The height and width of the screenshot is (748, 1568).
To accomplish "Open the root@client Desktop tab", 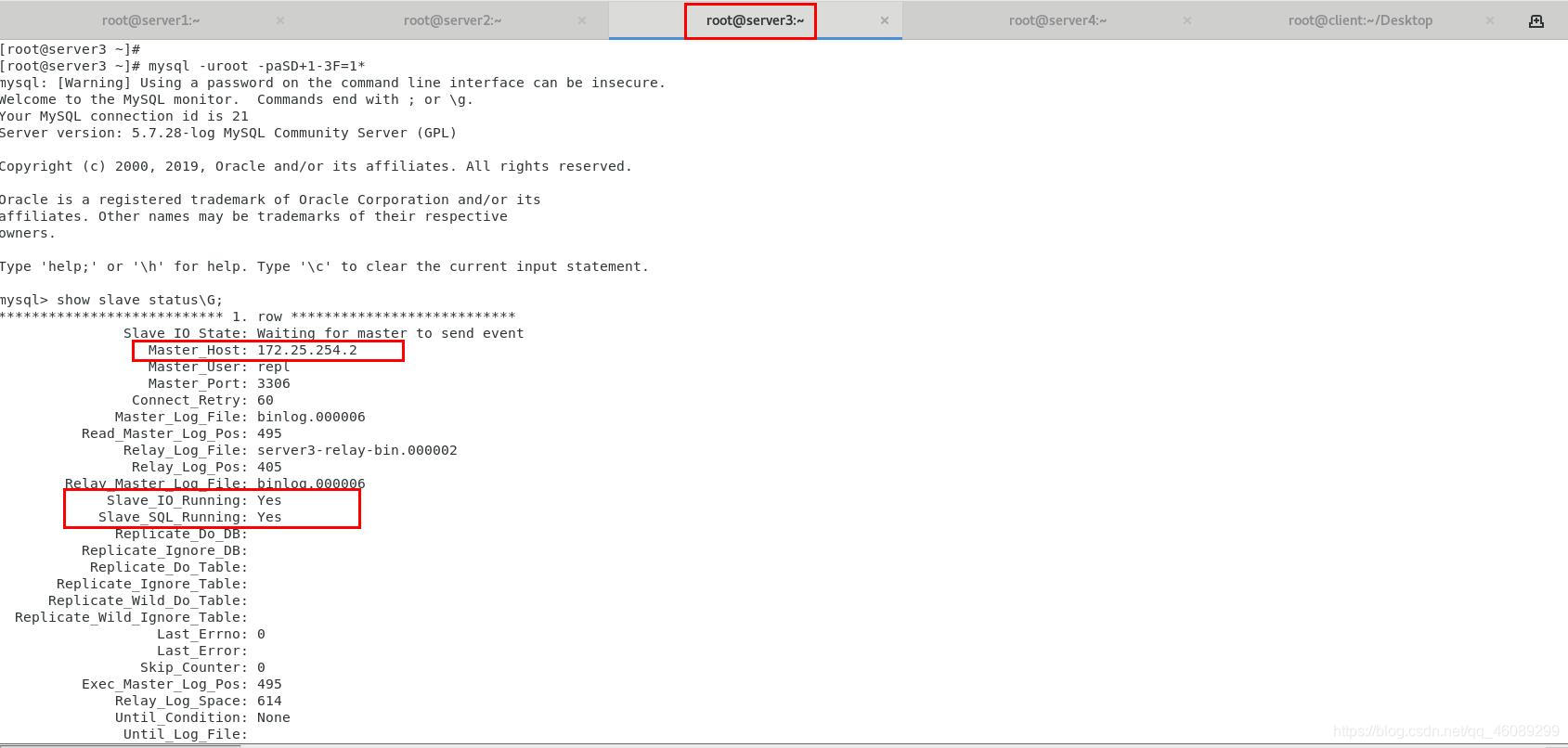I will (1360, 20).
